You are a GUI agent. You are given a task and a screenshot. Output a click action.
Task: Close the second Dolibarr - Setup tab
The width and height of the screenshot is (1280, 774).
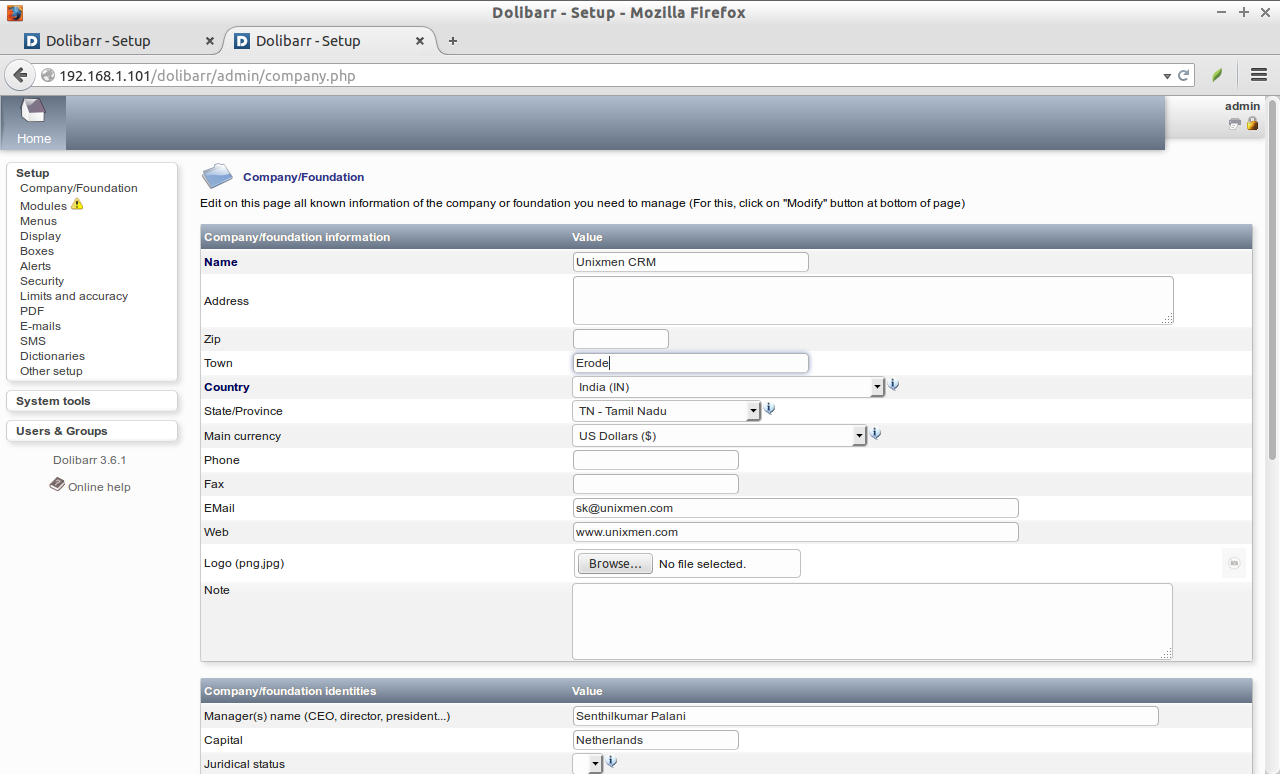(420, 41)
